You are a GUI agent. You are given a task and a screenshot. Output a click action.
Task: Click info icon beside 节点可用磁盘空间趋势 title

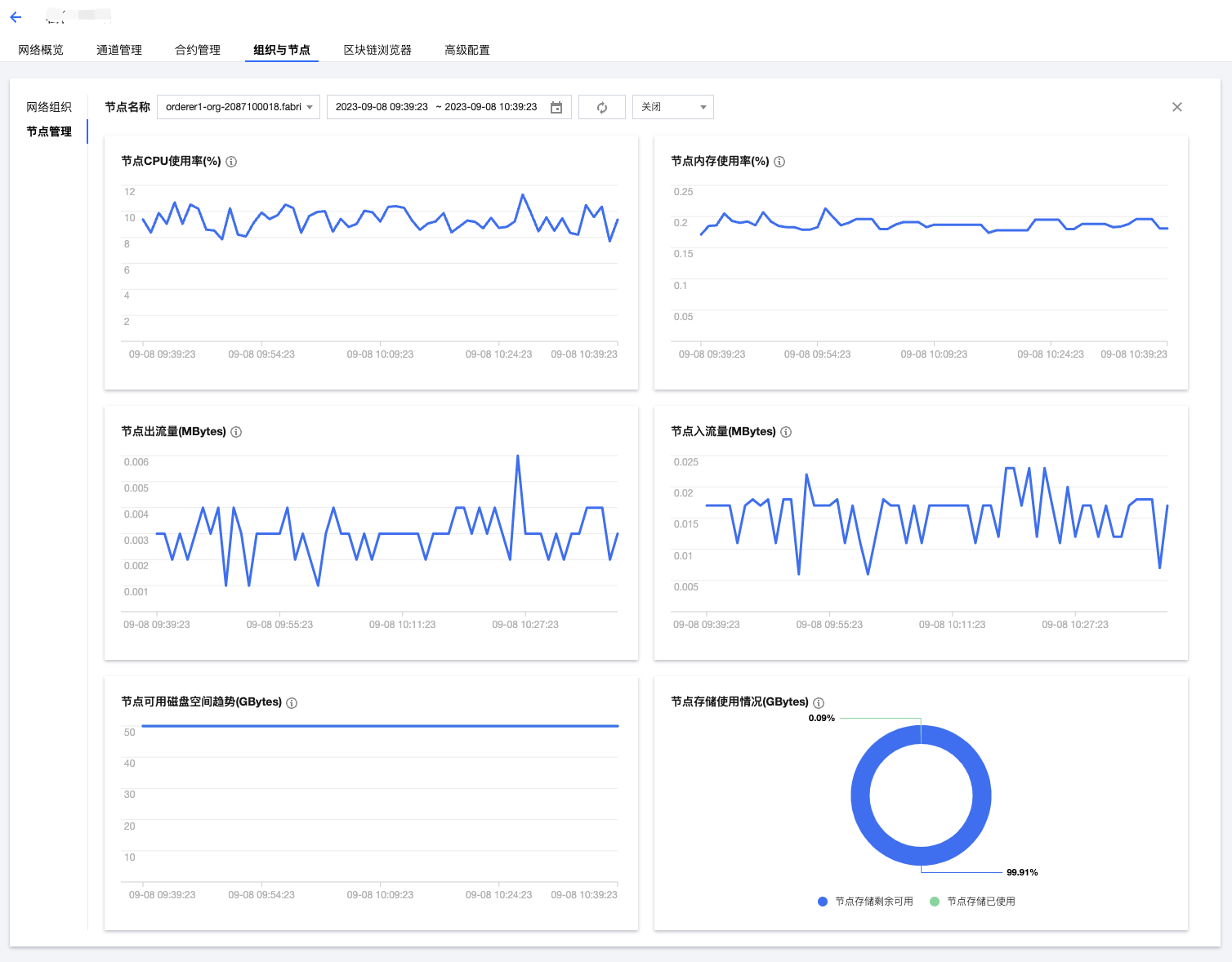(292, 703)
